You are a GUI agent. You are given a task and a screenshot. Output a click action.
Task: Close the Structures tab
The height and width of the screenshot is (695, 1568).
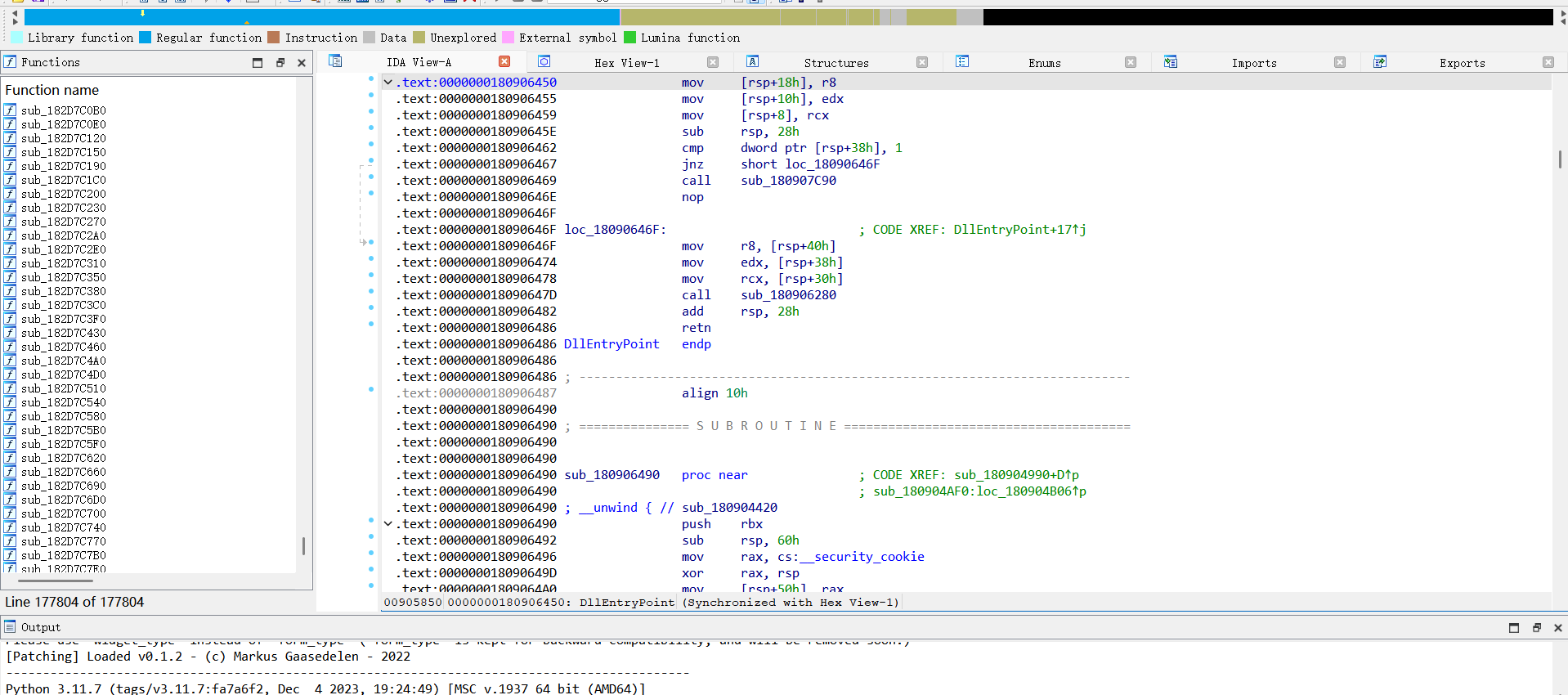[x=922, y=62]
